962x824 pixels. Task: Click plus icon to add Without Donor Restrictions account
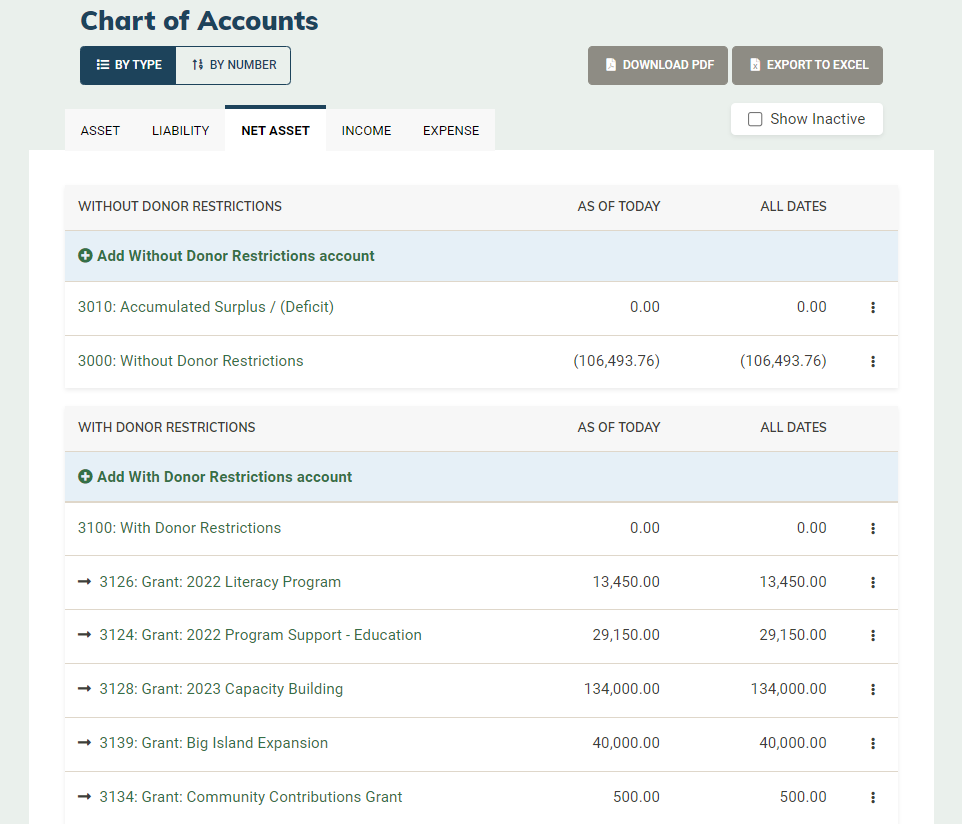[85, 256]
